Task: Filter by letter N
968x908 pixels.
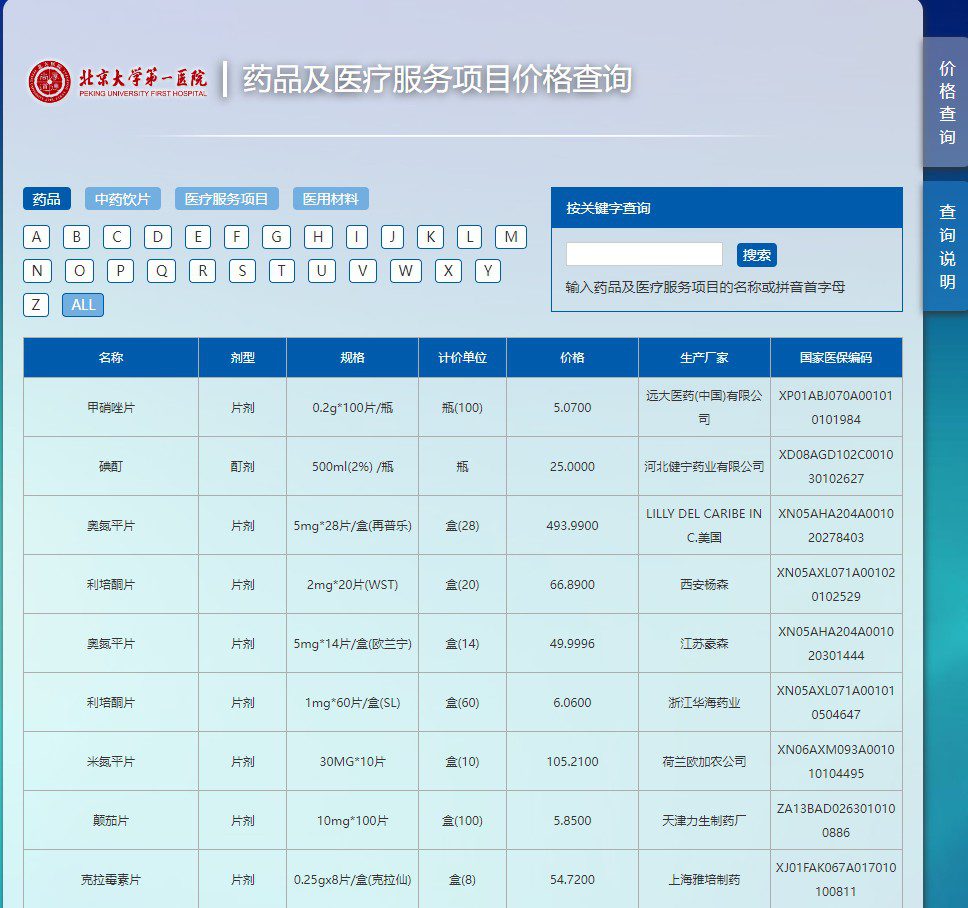Action: tap(37, 271)
